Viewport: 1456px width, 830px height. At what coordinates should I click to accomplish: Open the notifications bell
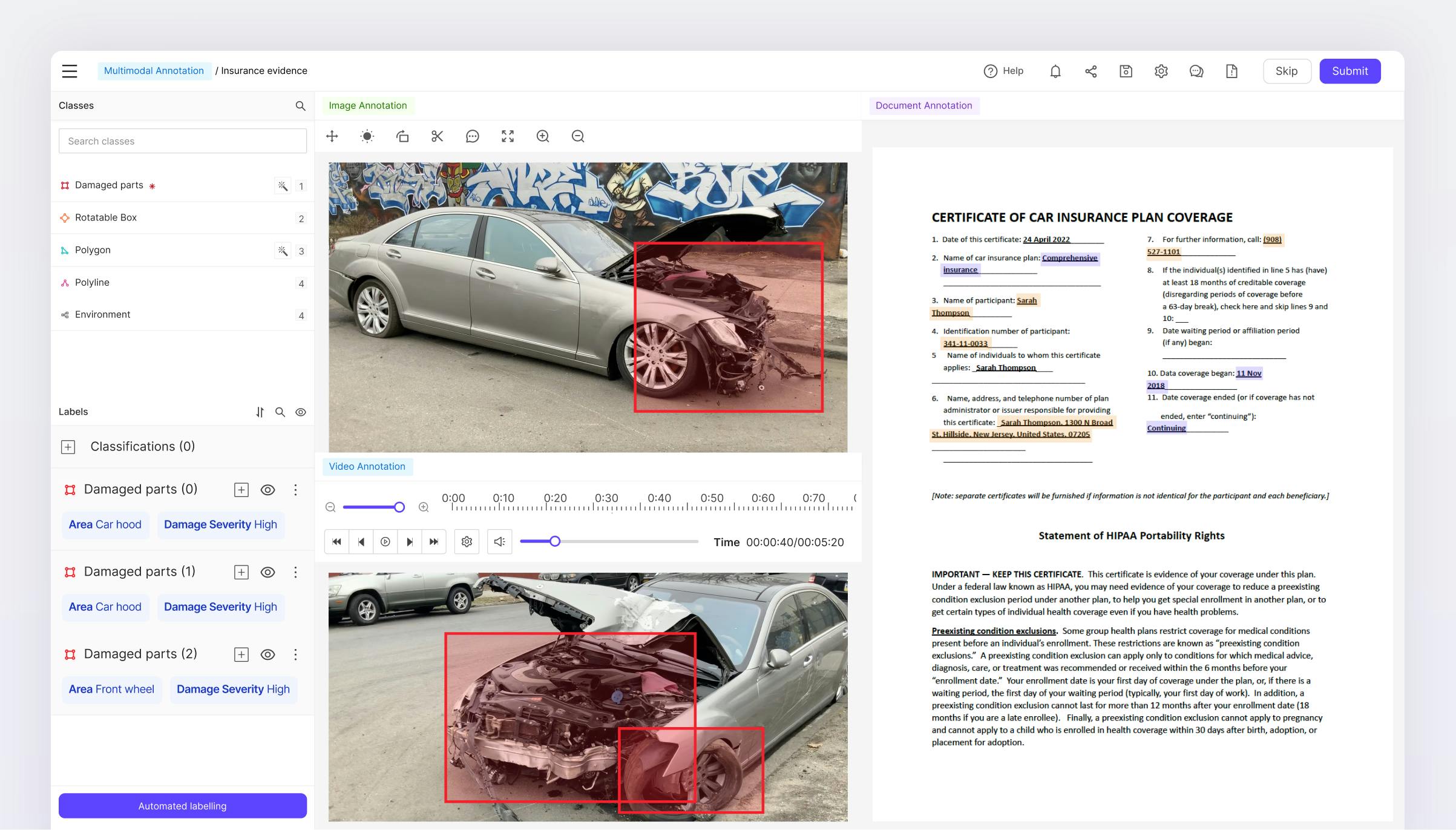[x=1055, y=71]
